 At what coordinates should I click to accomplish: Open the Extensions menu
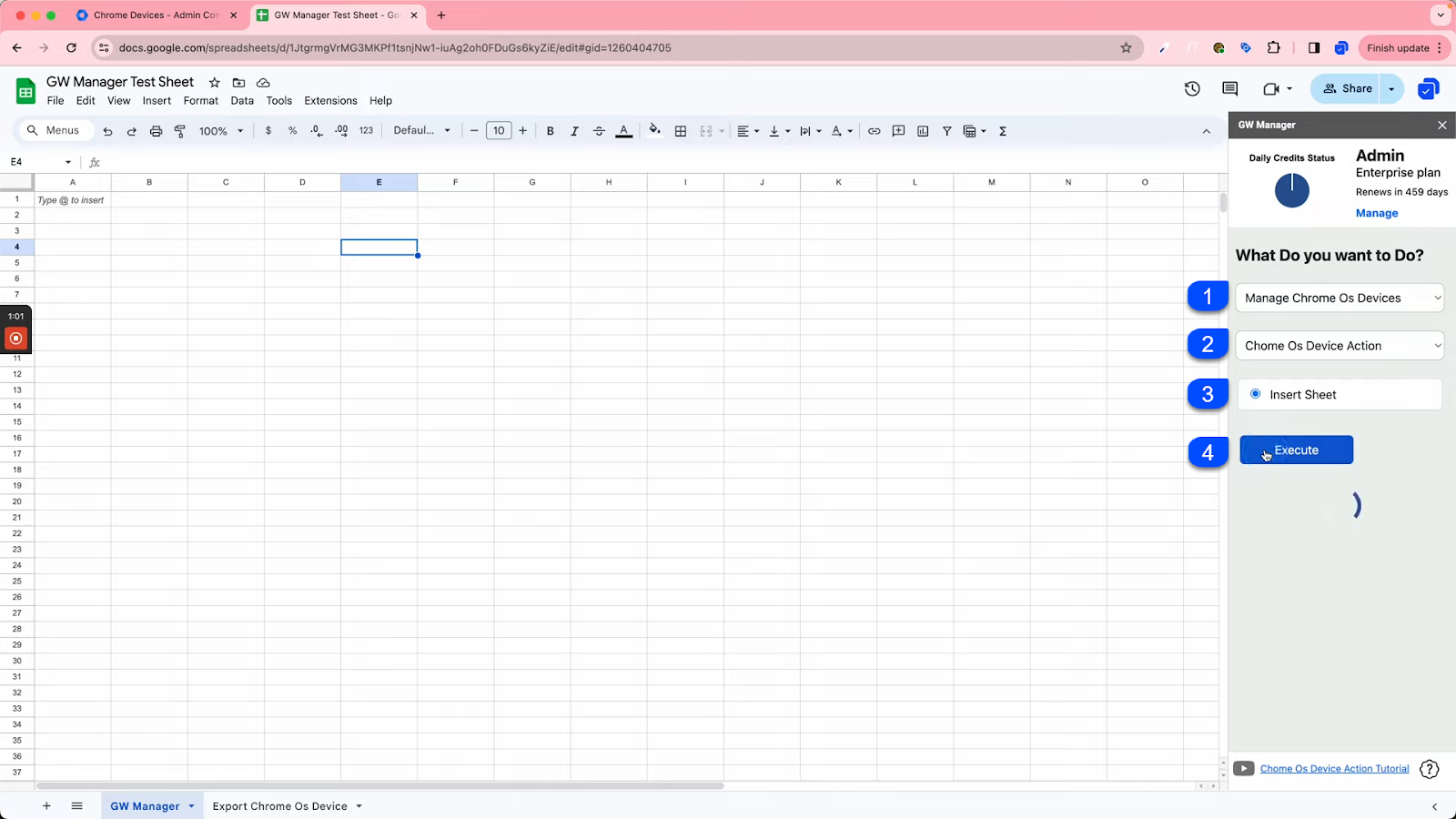(330, 101)
